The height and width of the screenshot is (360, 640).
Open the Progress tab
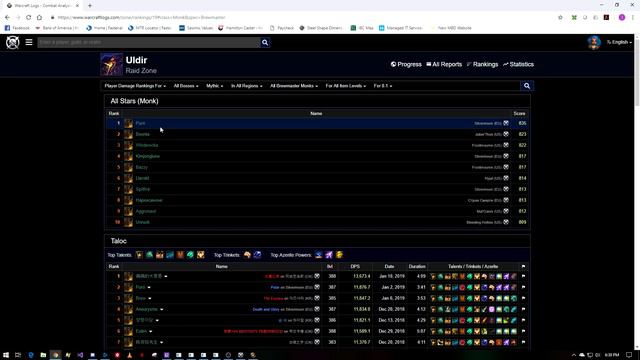(406, 64)
